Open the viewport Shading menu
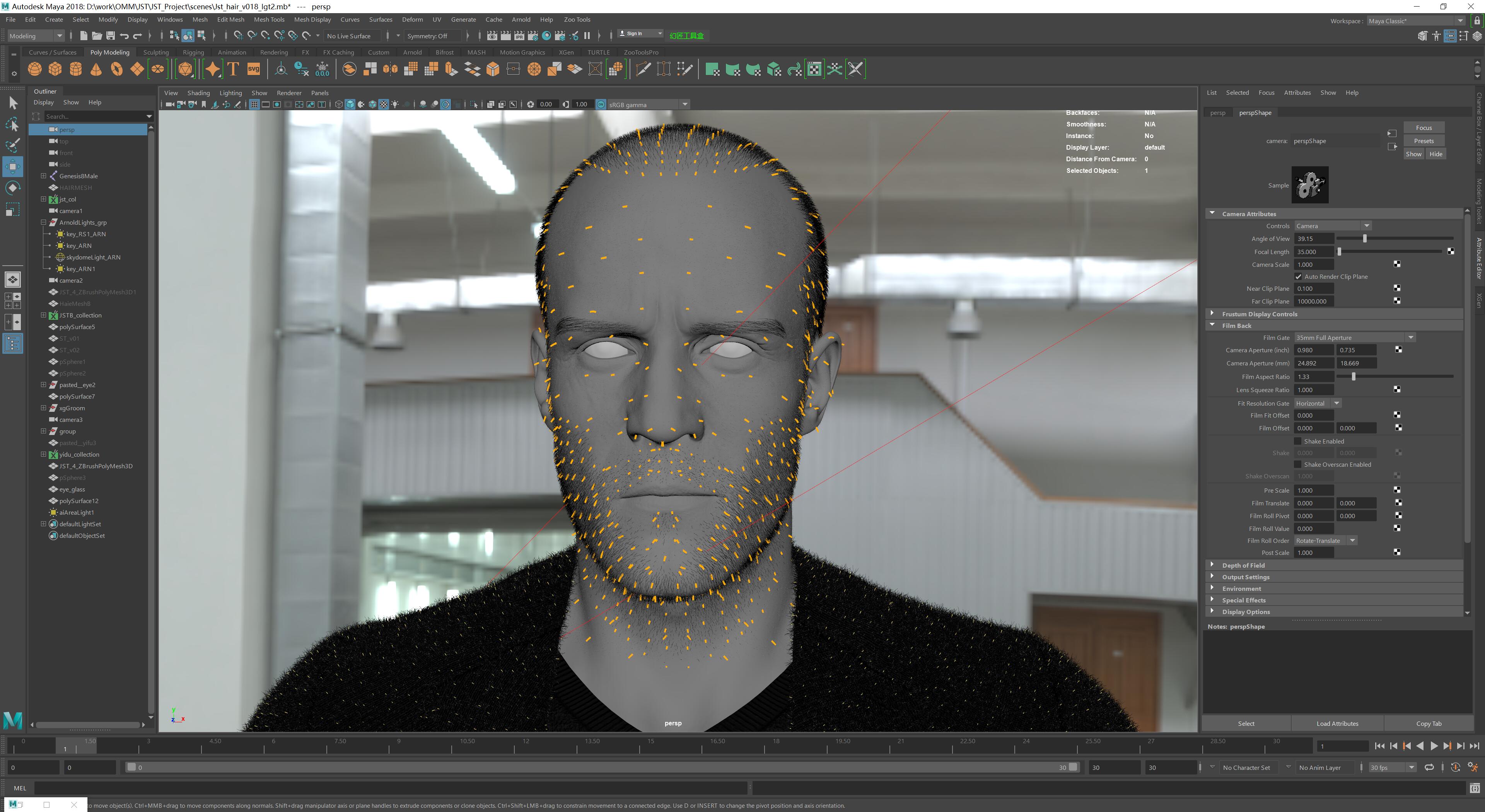 point(198,93)
